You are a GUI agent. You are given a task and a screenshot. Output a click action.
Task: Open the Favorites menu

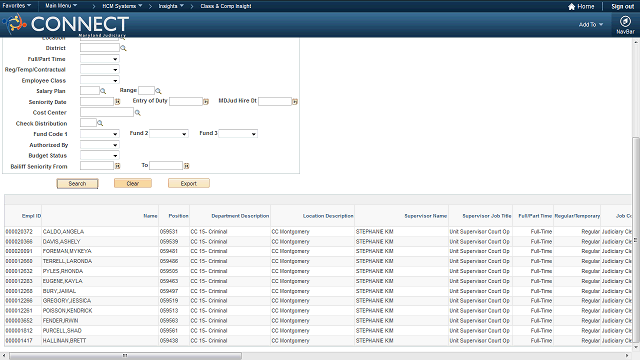click(17, 6)
